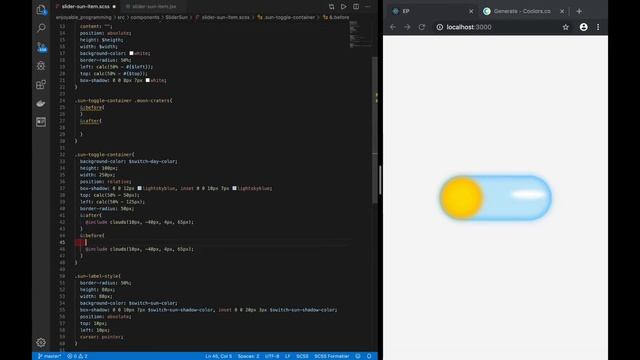
Task: Click the code minimap
Action: [360, 35]
